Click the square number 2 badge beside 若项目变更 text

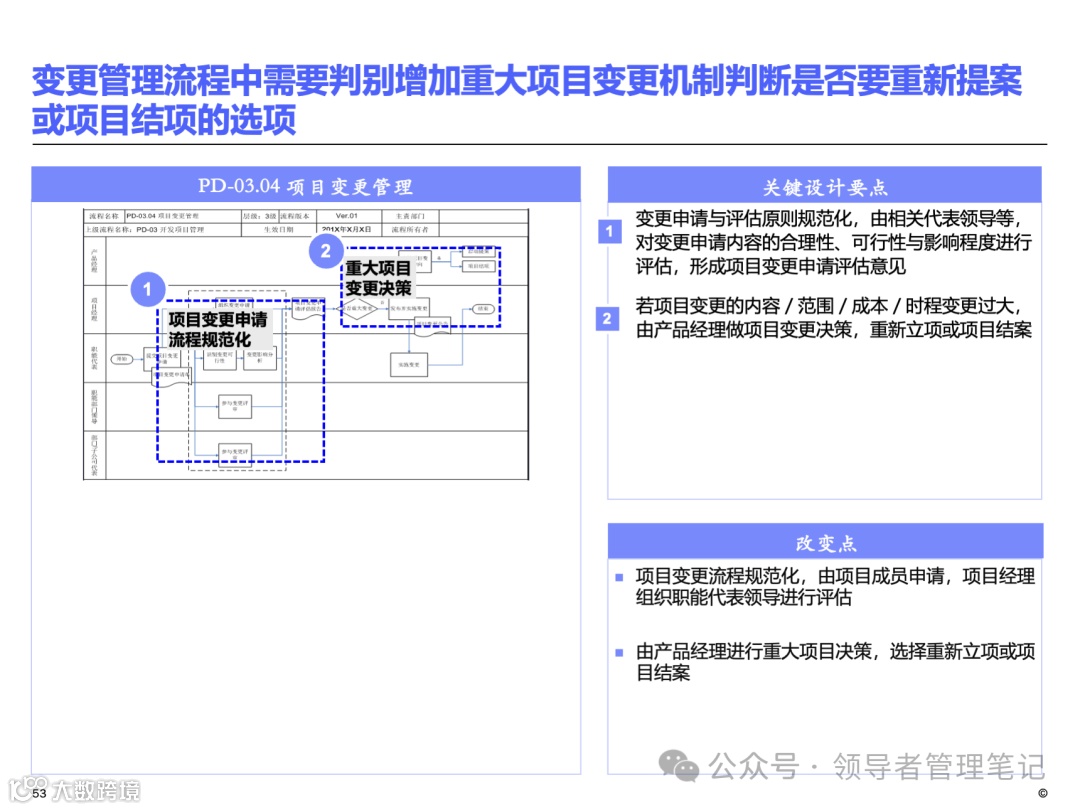[607, 319]
